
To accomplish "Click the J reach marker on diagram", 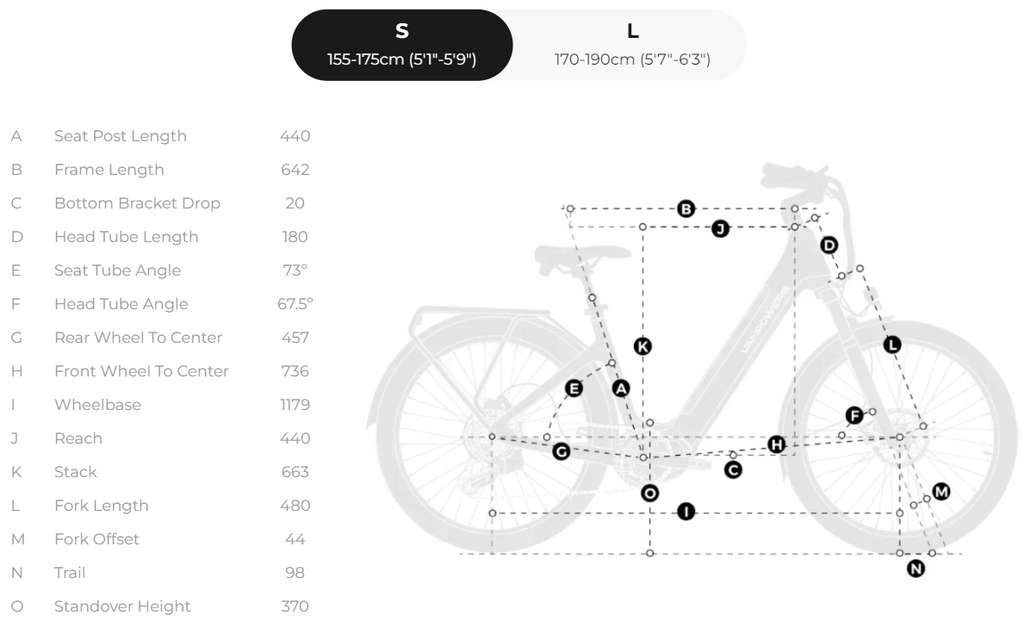I will 720,229.
